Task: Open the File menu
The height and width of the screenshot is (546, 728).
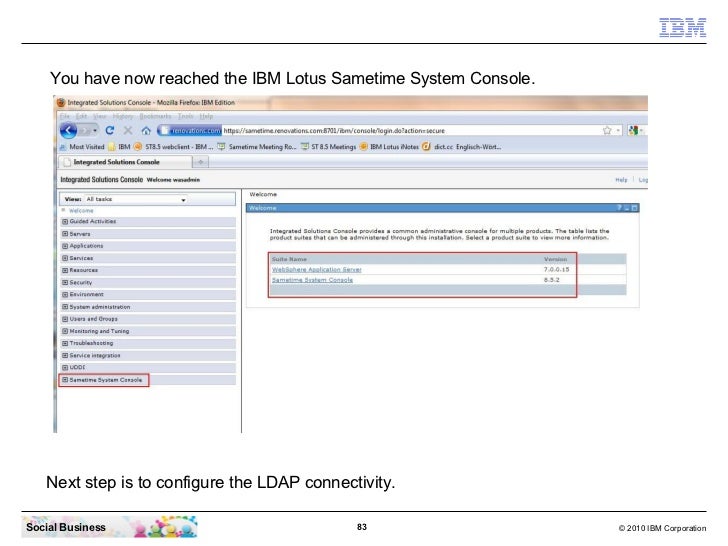Action: pos(65,116)
